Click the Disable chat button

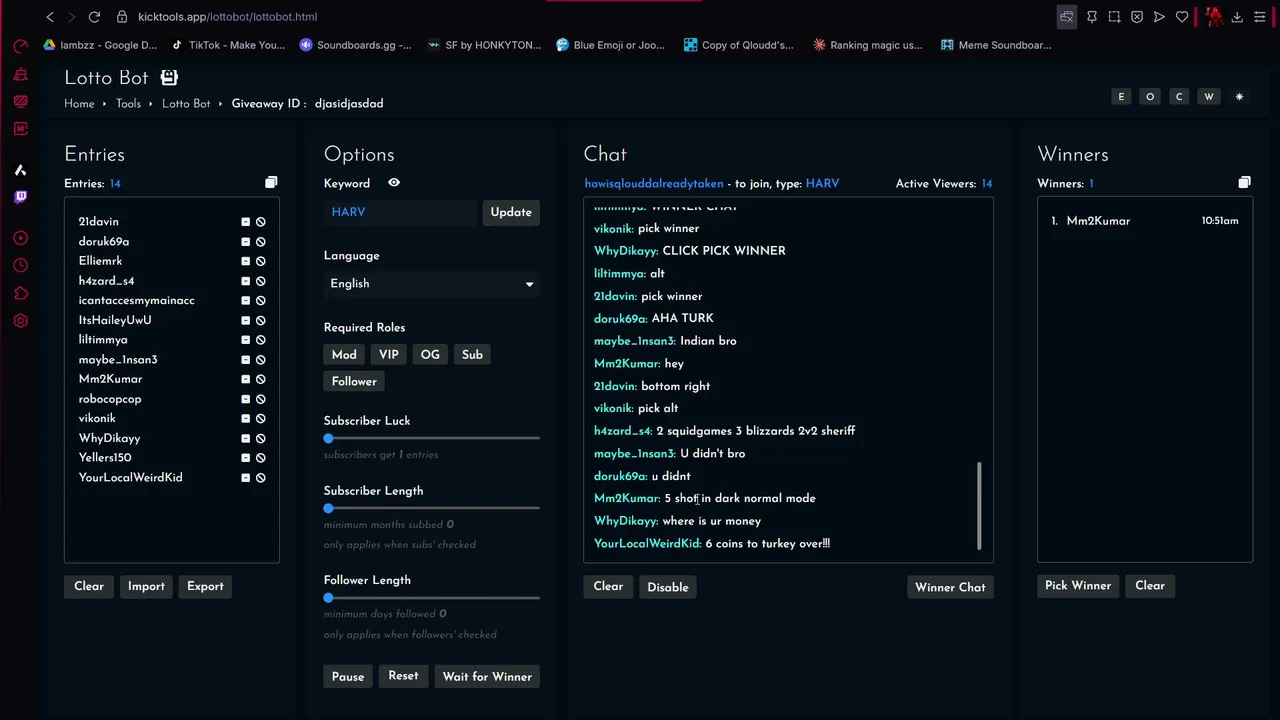[x=668, y=588]
